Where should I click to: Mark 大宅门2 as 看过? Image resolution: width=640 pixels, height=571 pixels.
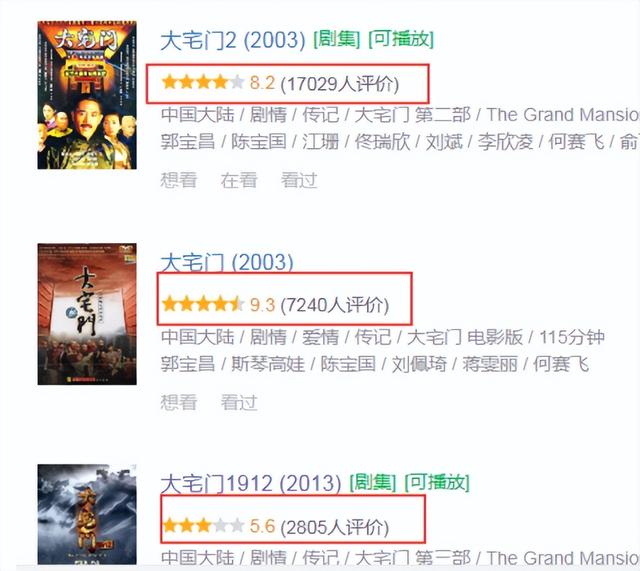click(299, 180)
